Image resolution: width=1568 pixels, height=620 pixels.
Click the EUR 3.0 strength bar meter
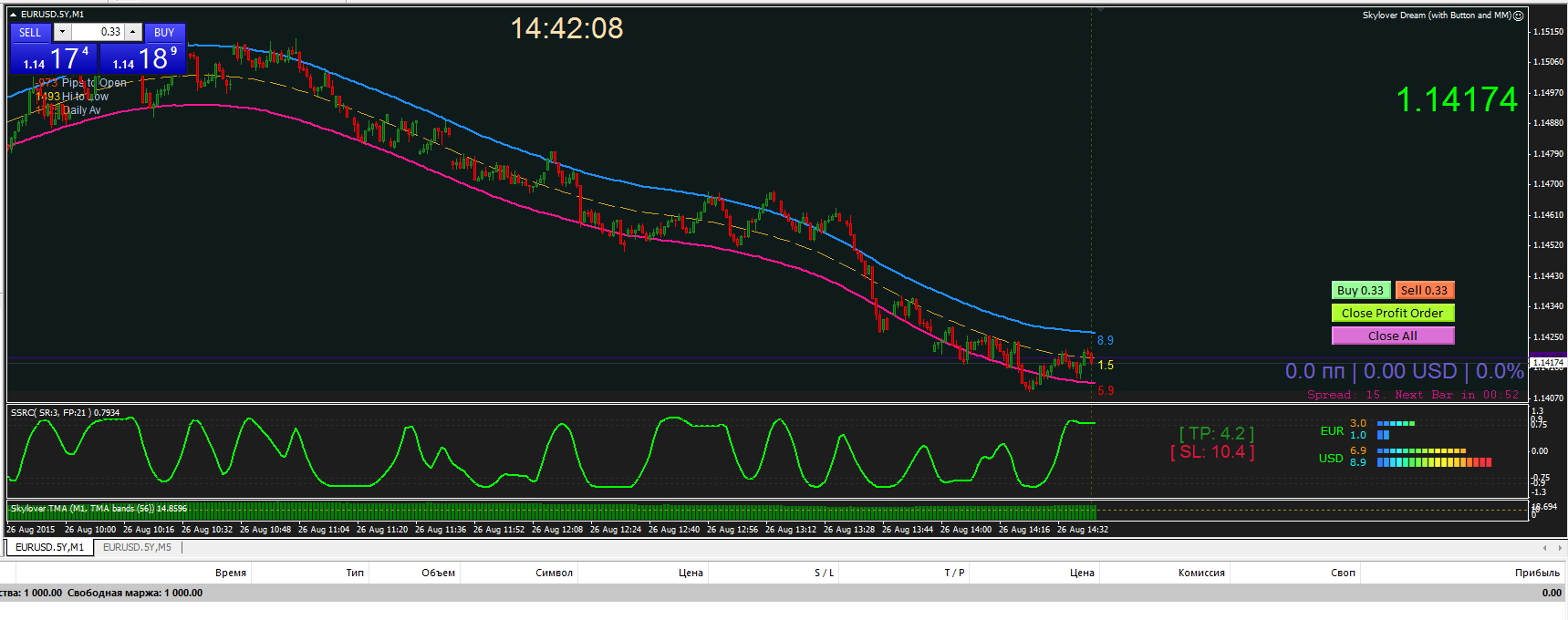pos(1396,423)
